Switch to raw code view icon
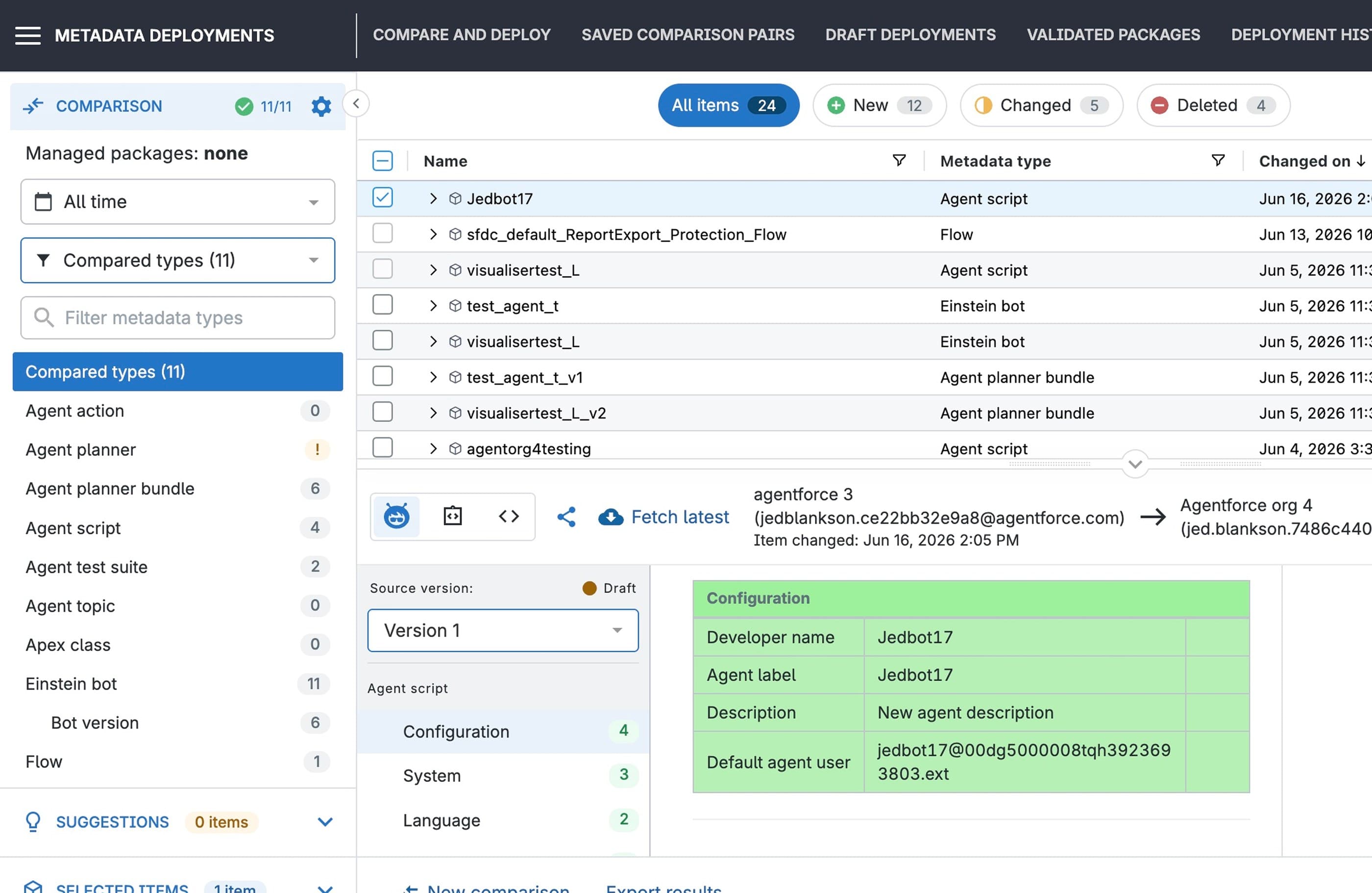This screenshot has width=1372, height=893. pos(509,516)
